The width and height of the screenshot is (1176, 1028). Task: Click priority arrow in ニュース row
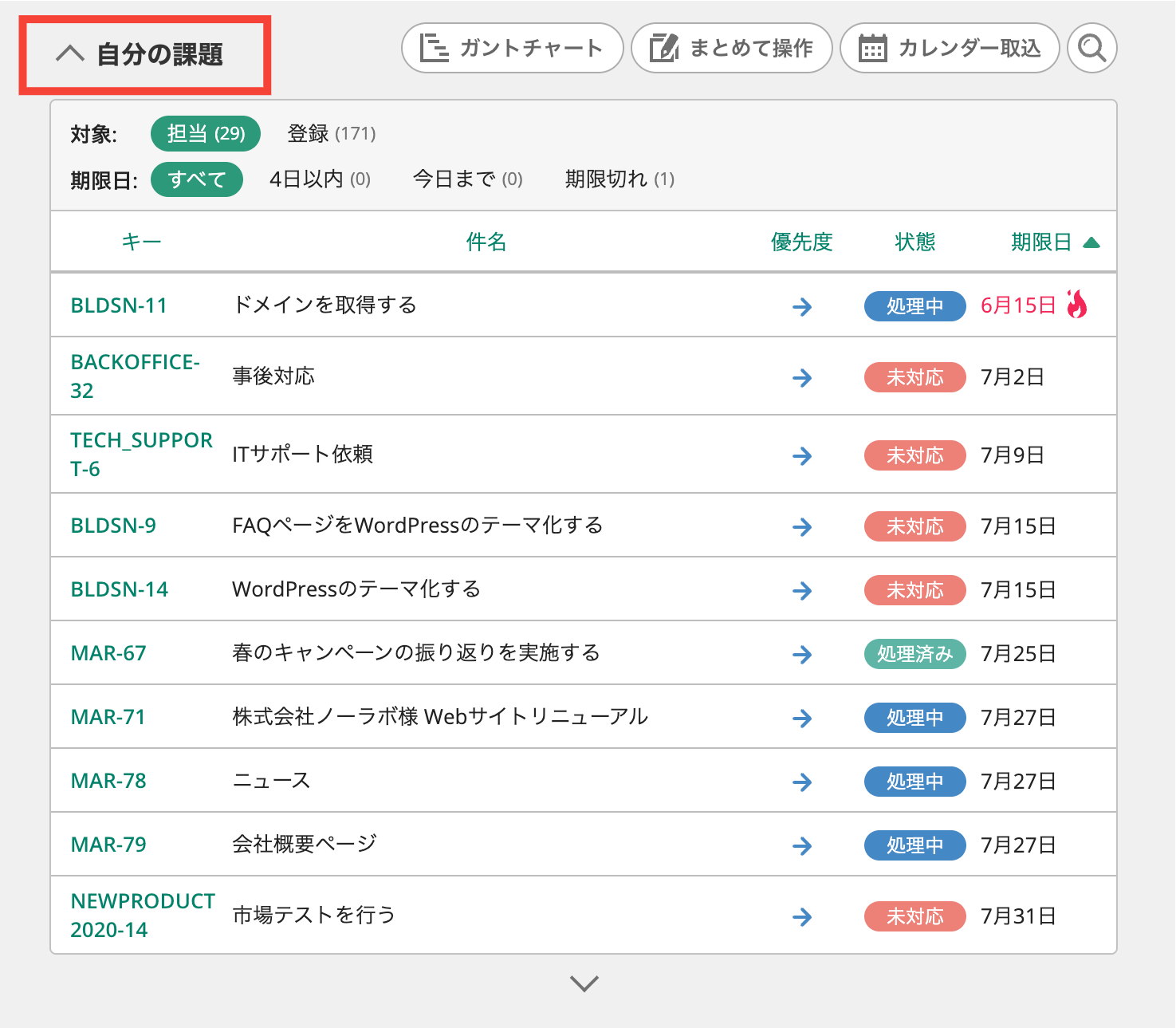[x=802, y=782]
